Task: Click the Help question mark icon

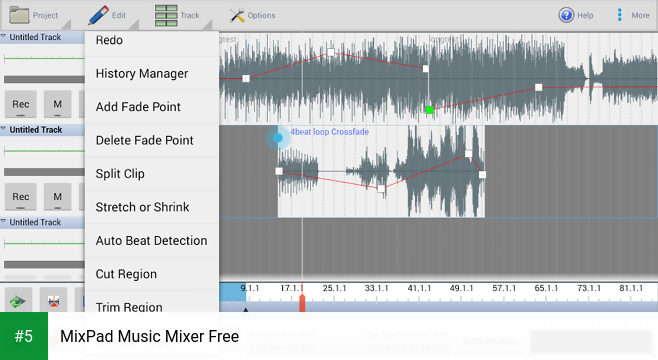Action: pyautogui.click(x=566, y=16)
